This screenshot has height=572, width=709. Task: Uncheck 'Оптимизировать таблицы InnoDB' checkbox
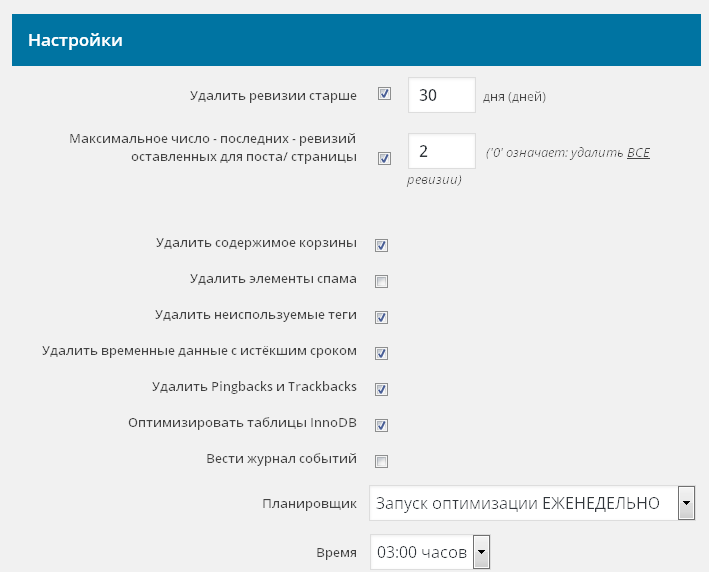(x=381, y=425)
